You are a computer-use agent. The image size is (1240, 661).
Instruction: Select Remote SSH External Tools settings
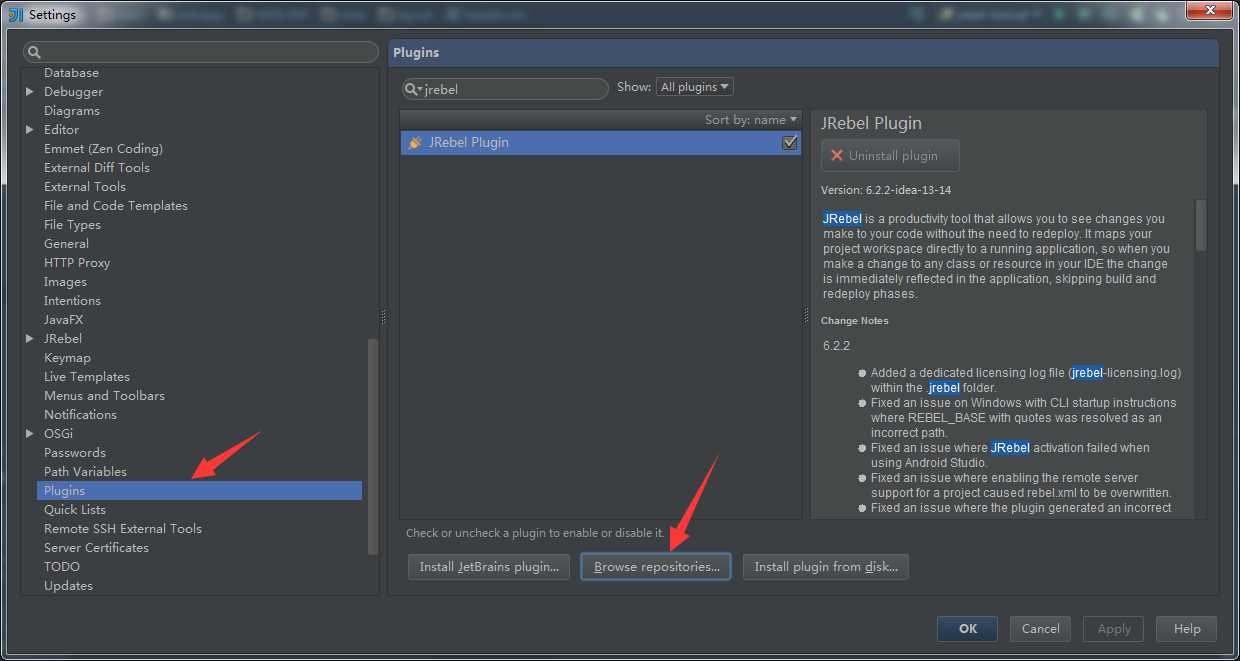coord(123,529)
